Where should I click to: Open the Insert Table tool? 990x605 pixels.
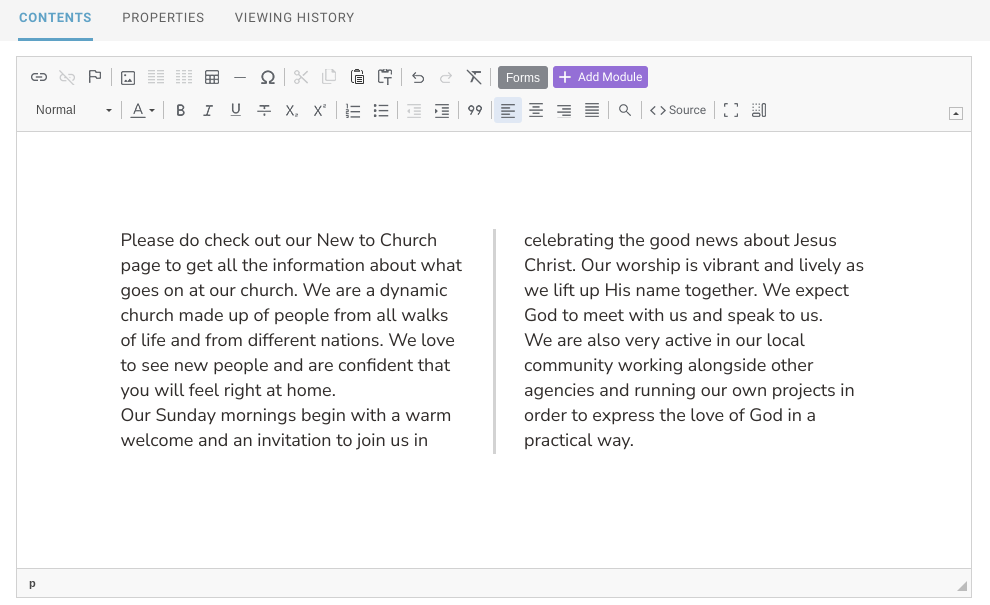[x=211, y=76]
